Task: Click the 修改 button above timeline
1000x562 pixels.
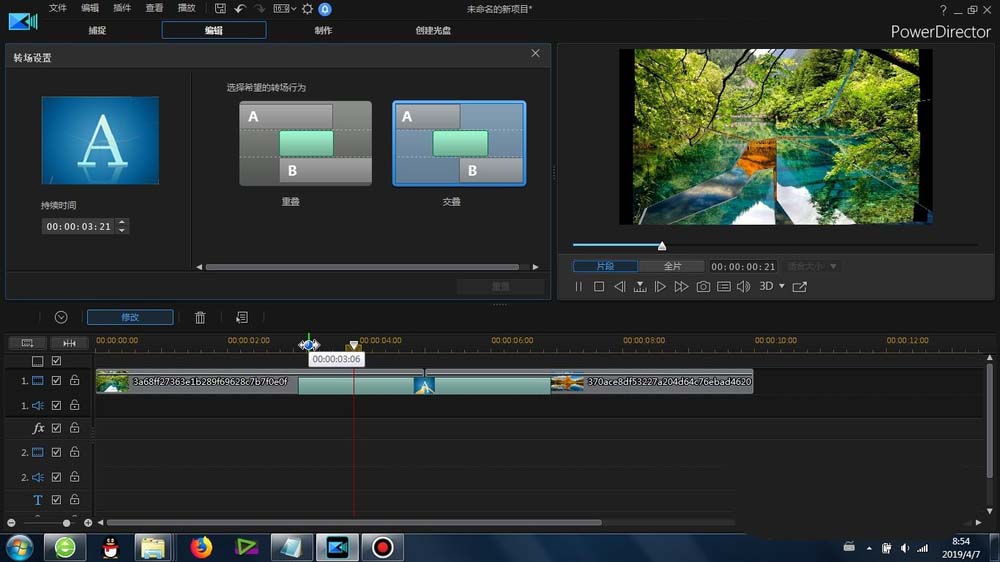Action: coord(130,317)
